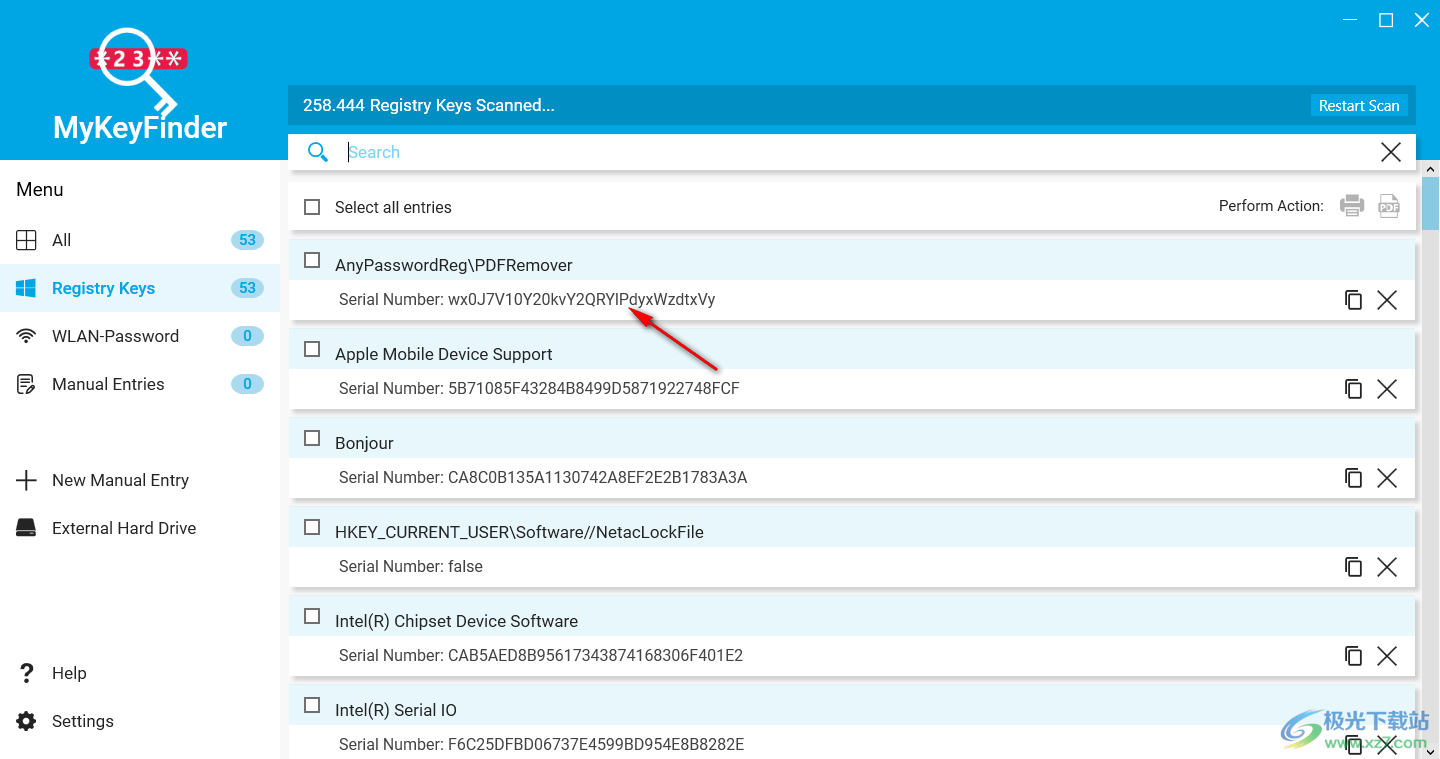Copy the NetacLockFile serial value
This screenshot has width=1440, height=759.
1353,567
